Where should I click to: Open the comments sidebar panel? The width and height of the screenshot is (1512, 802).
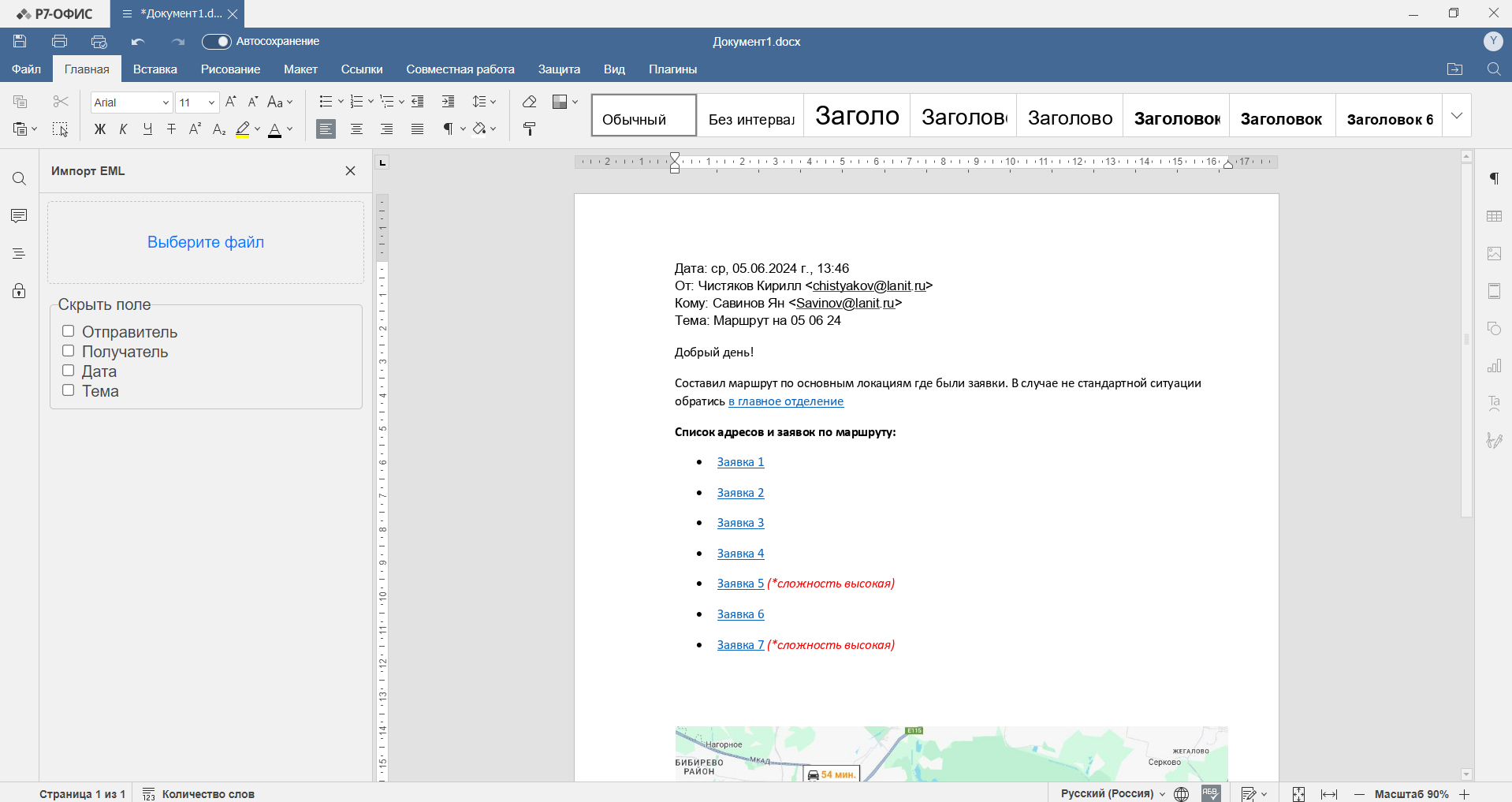19,216
